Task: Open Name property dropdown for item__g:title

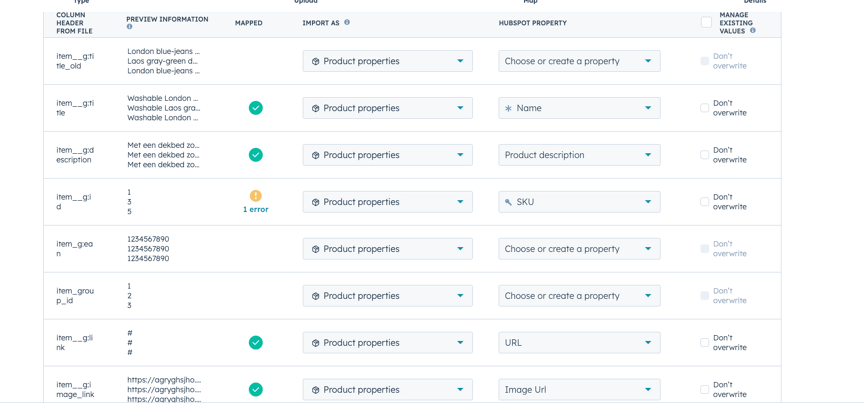Action: coord(579,108)
